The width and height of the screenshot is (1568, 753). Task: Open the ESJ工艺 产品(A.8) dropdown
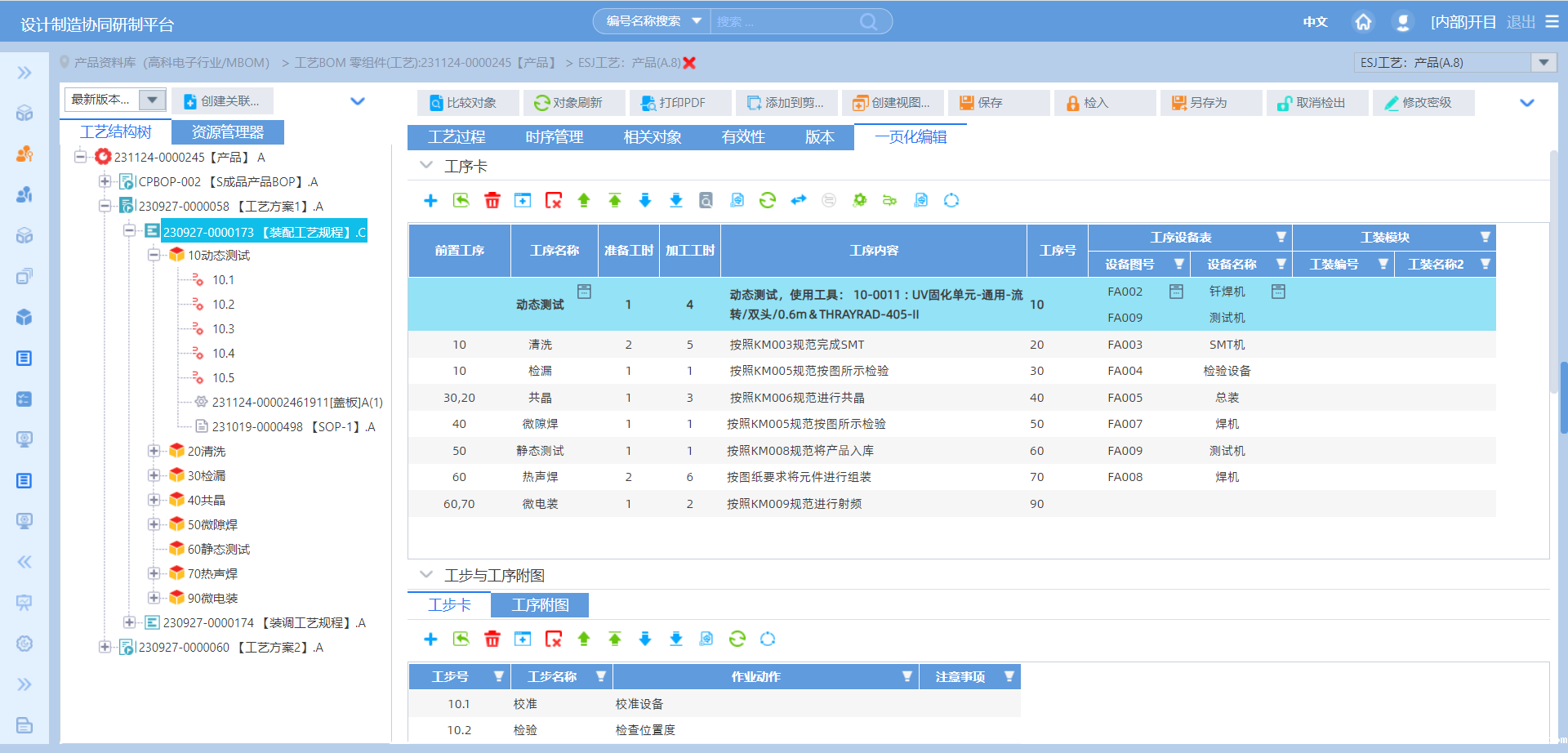click(x=1543, y=63)
